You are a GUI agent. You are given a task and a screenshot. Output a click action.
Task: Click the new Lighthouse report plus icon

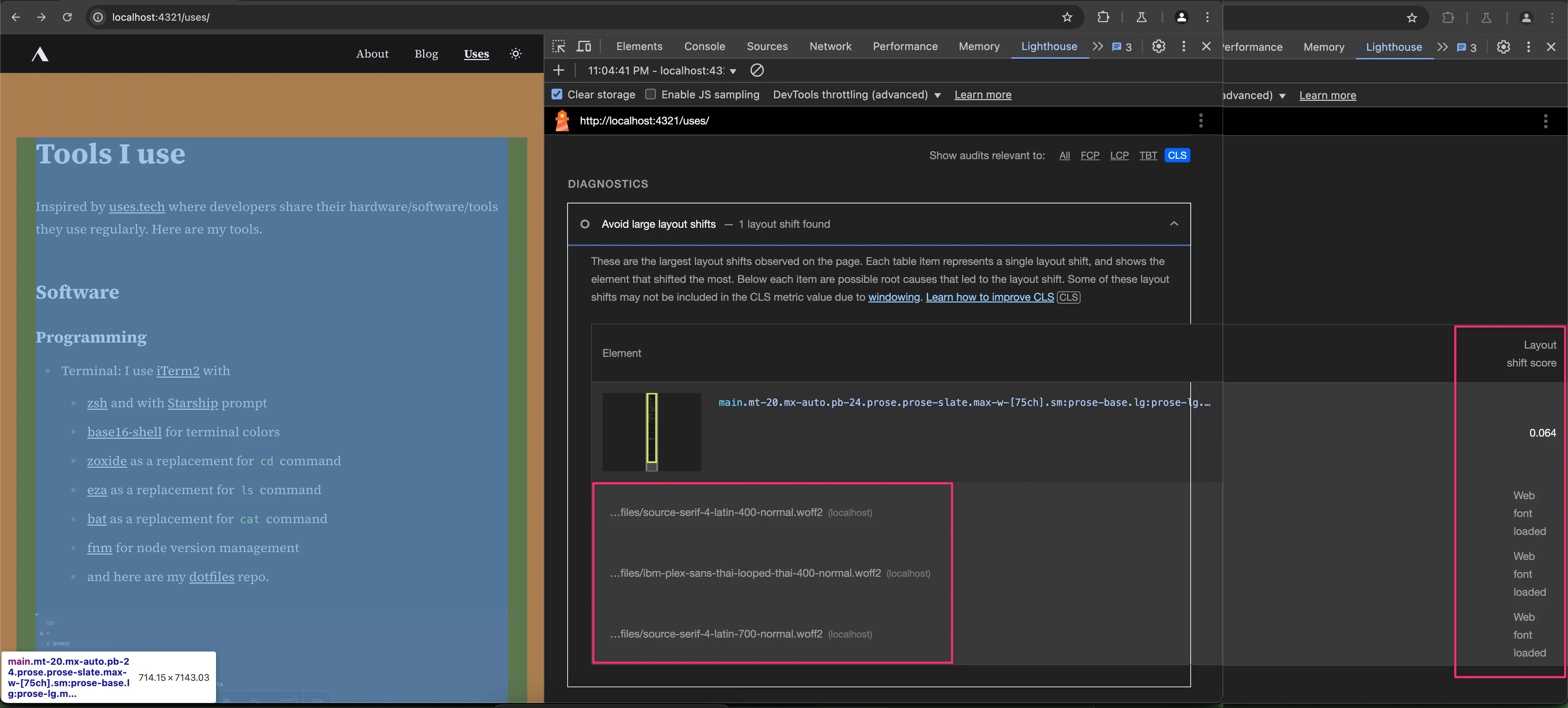click(x=559, y=70)
